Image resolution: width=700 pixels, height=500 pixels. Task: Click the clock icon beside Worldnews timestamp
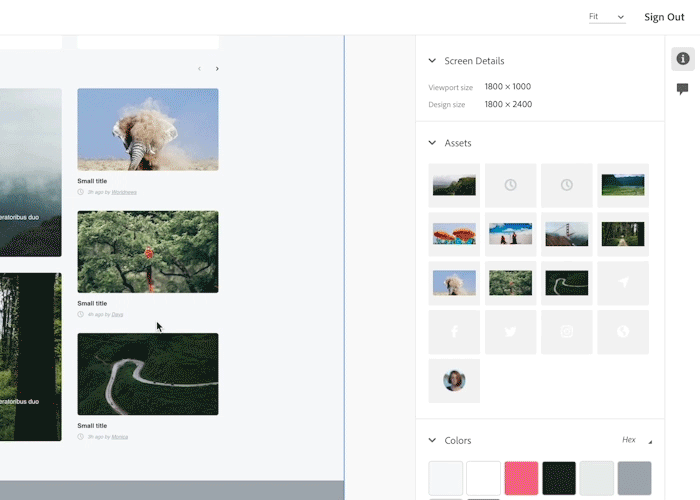pos(80,192)
